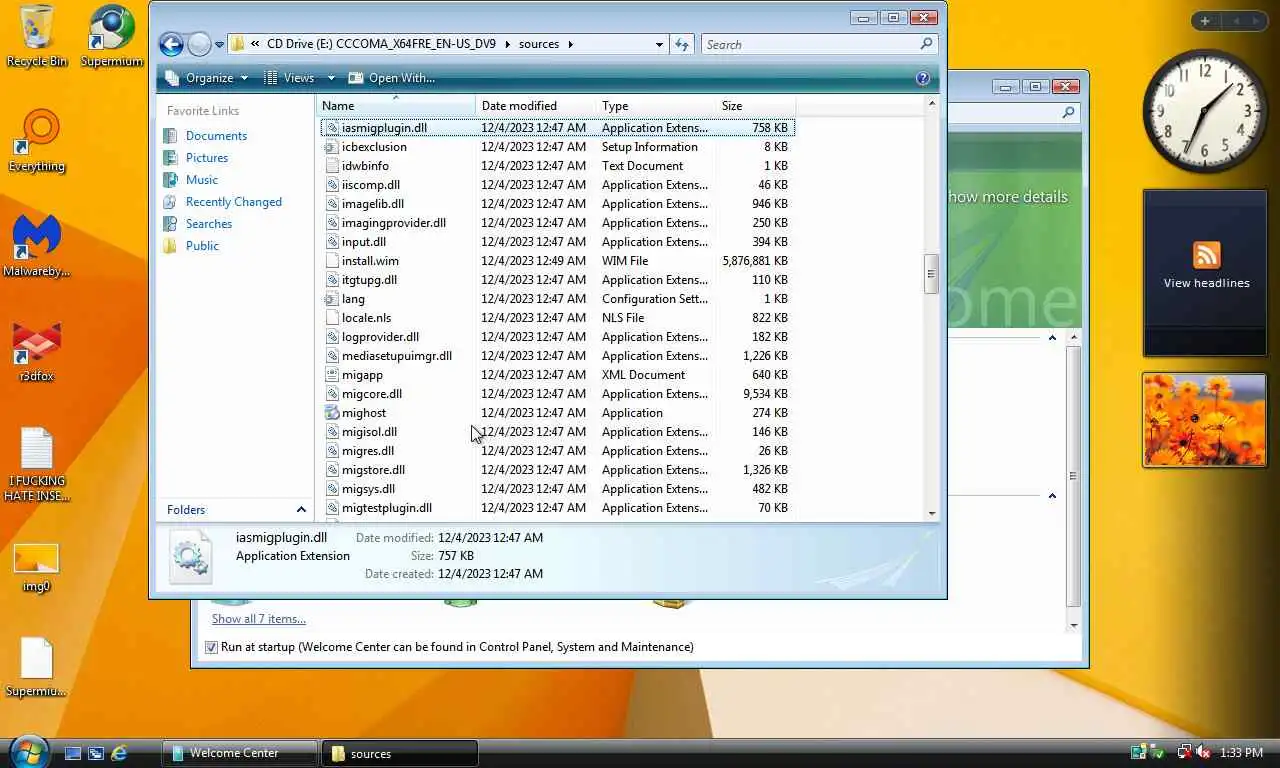This screenshot has height=768, width=1280.
Task: Click sources in the address breadcrumb
Action: click(x=539, y=44)
